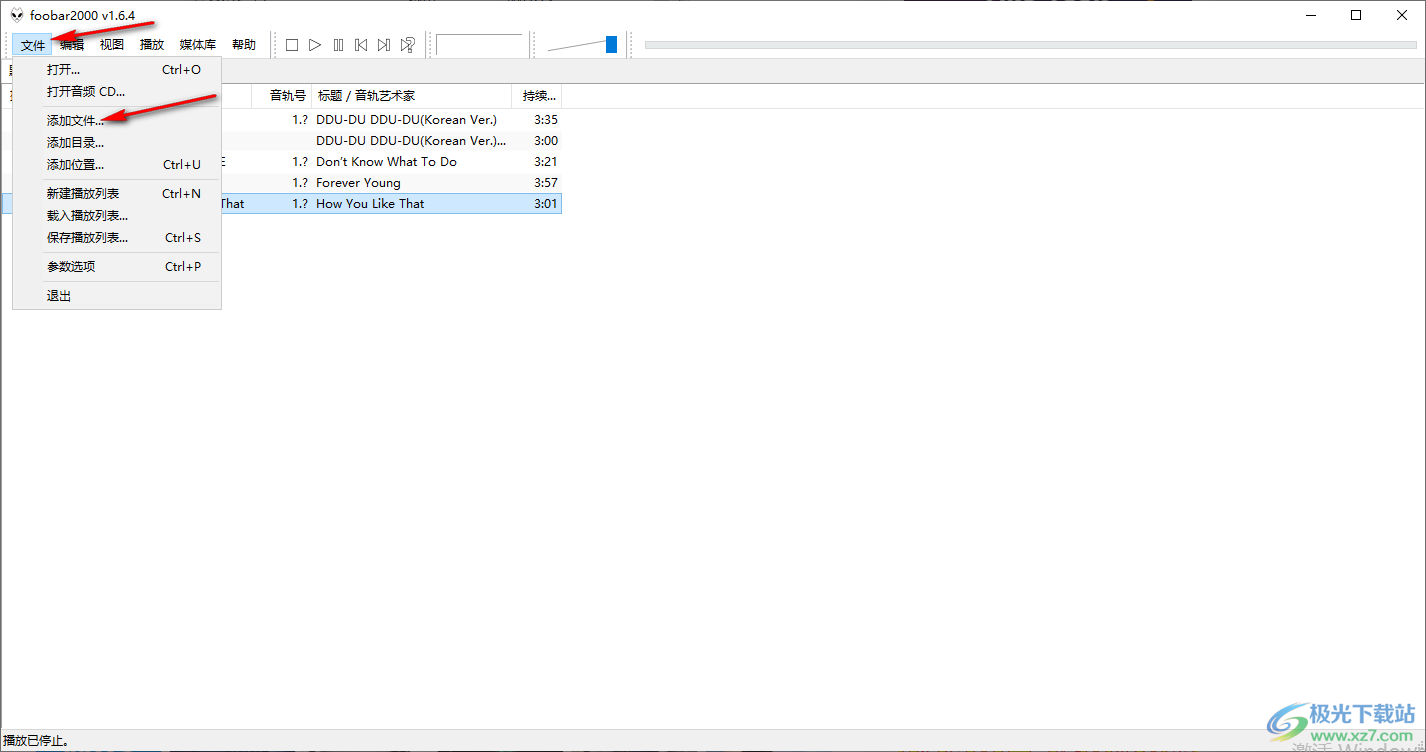Minimize the foobar2000 window
Viewport: 1426px width, 752px height.
coord(1310,15)
